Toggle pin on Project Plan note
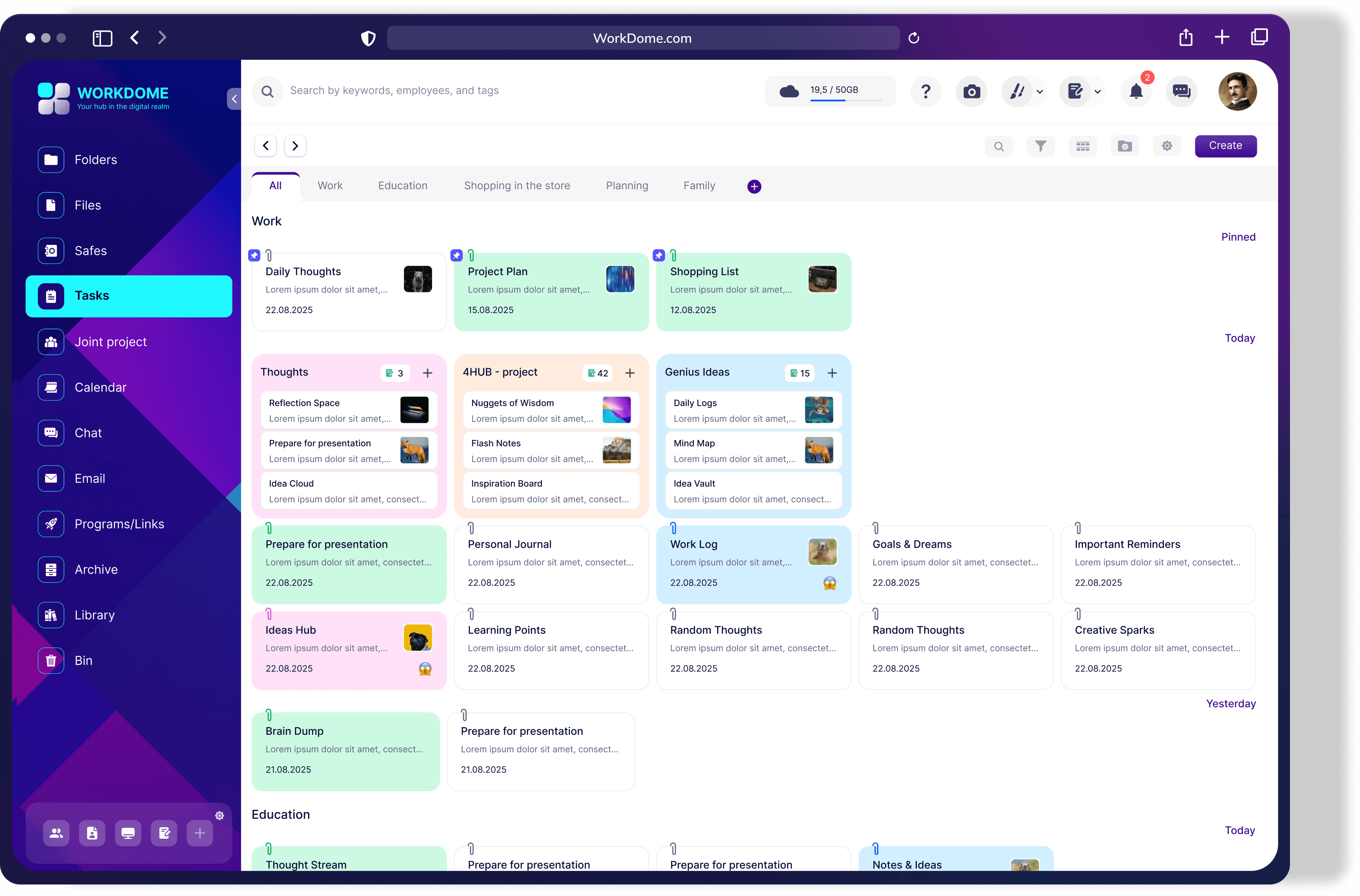This screenshot has height=896, width=1360. [x=457, y=255]
